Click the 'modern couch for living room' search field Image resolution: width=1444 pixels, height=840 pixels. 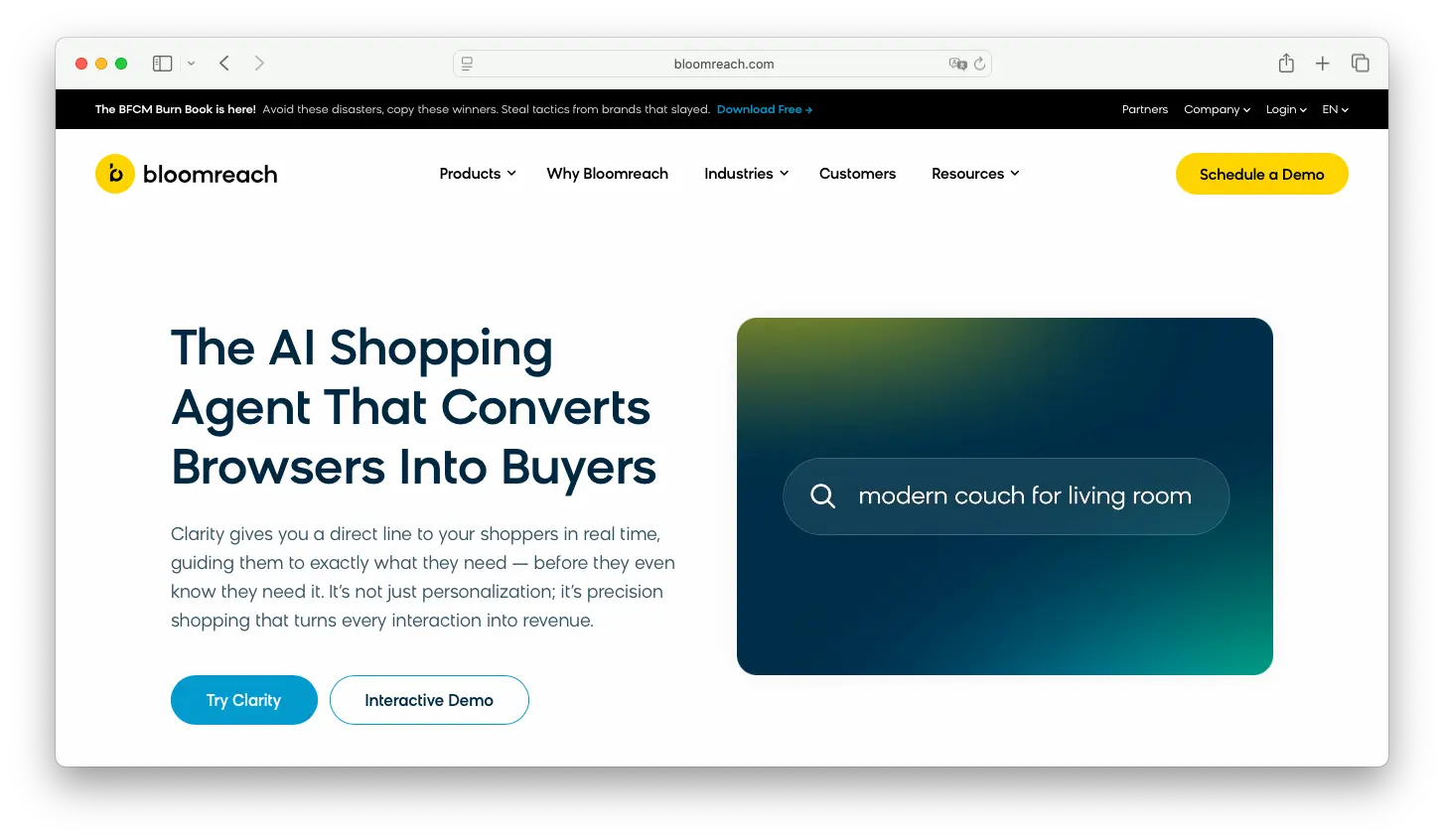(x=1005, y=495)
